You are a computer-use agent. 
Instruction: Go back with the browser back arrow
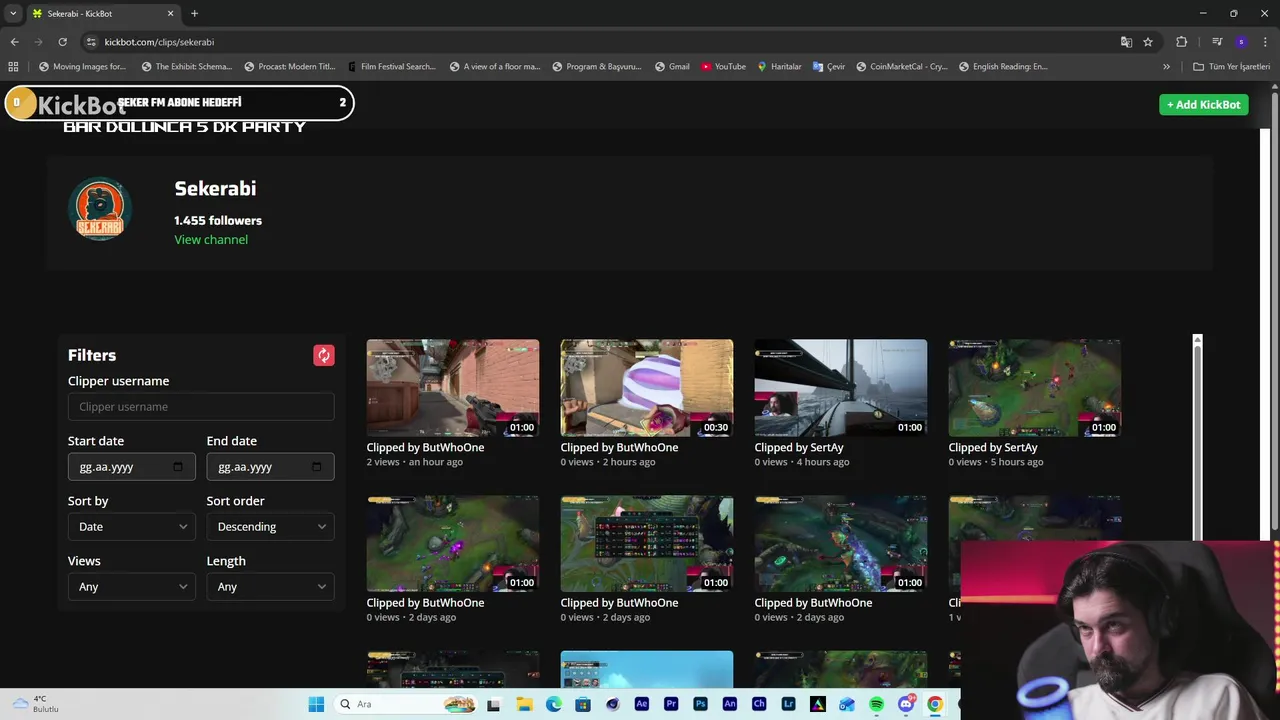14,42
